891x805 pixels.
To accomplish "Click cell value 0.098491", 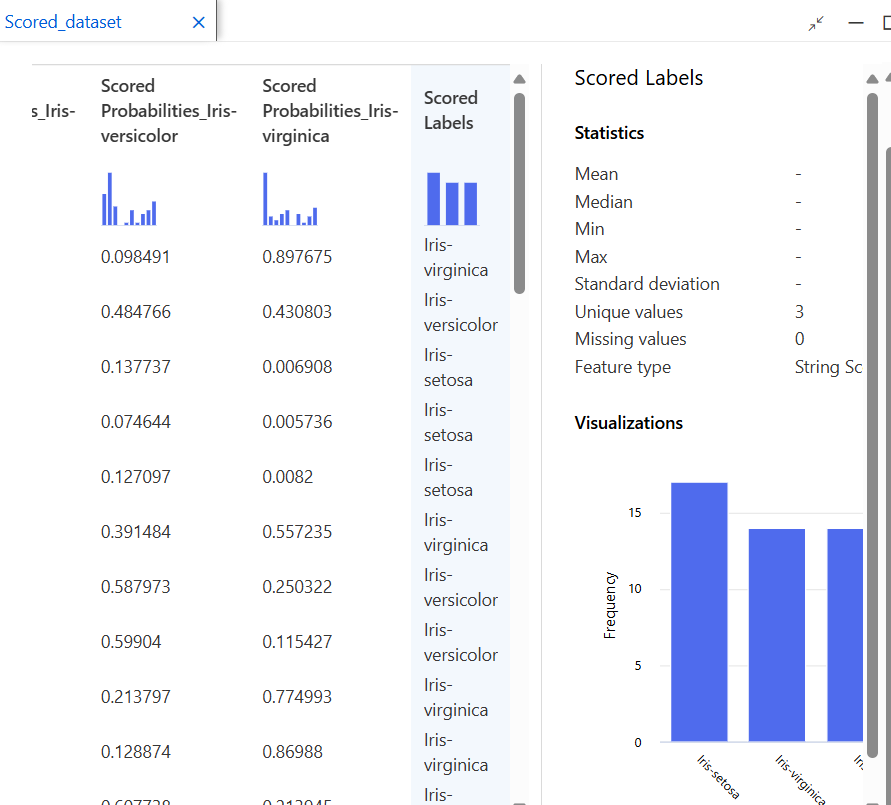I will (x=135, y=257).
